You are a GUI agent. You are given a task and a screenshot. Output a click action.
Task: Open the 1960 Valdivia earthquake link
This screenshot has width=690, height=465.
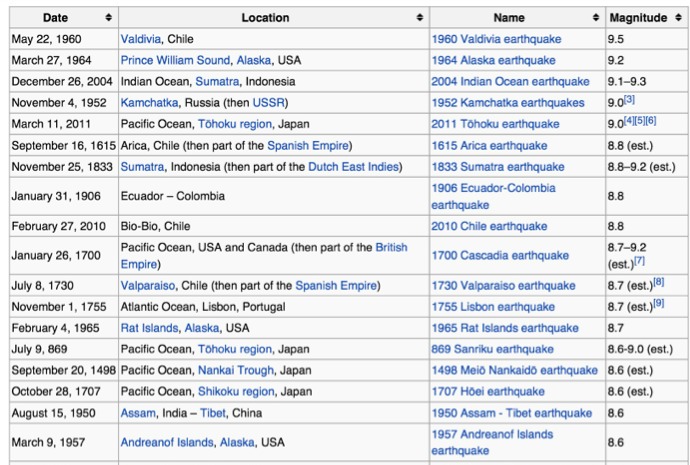(x=496, y=39)
